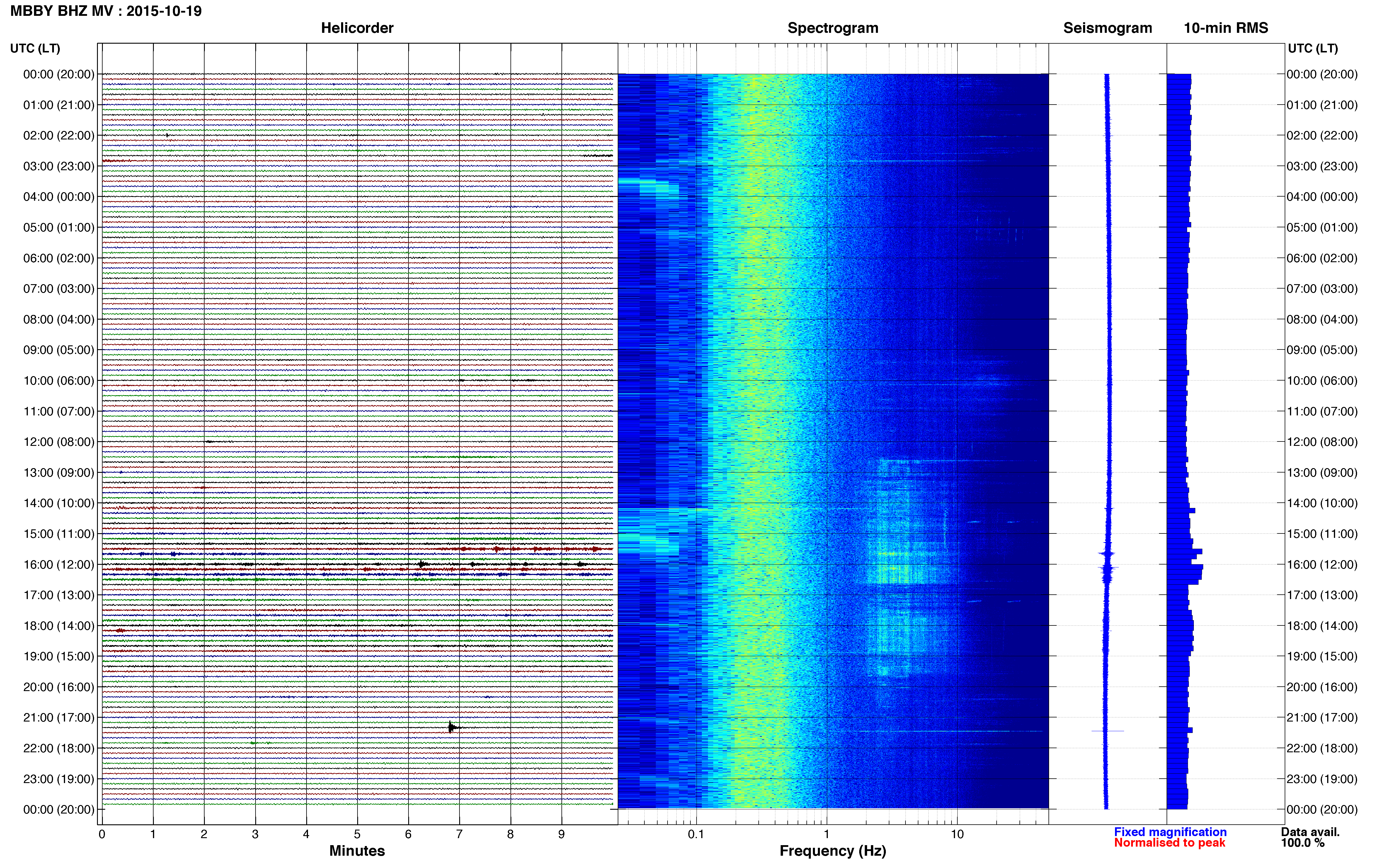
Task: Click '11:00 (07:00)' on the RMS-side time axis
Action: [1322, 412]
